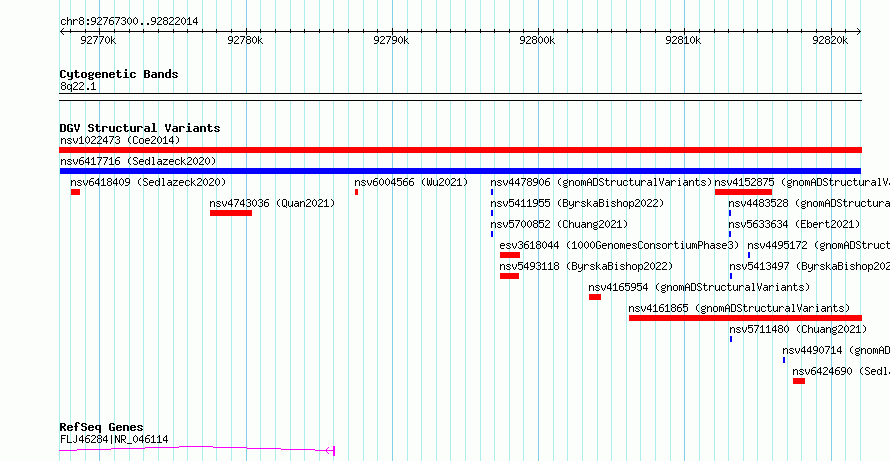Open the nsv4483528 variant label
Screen dimensions: 890x461
pos(809,203)
